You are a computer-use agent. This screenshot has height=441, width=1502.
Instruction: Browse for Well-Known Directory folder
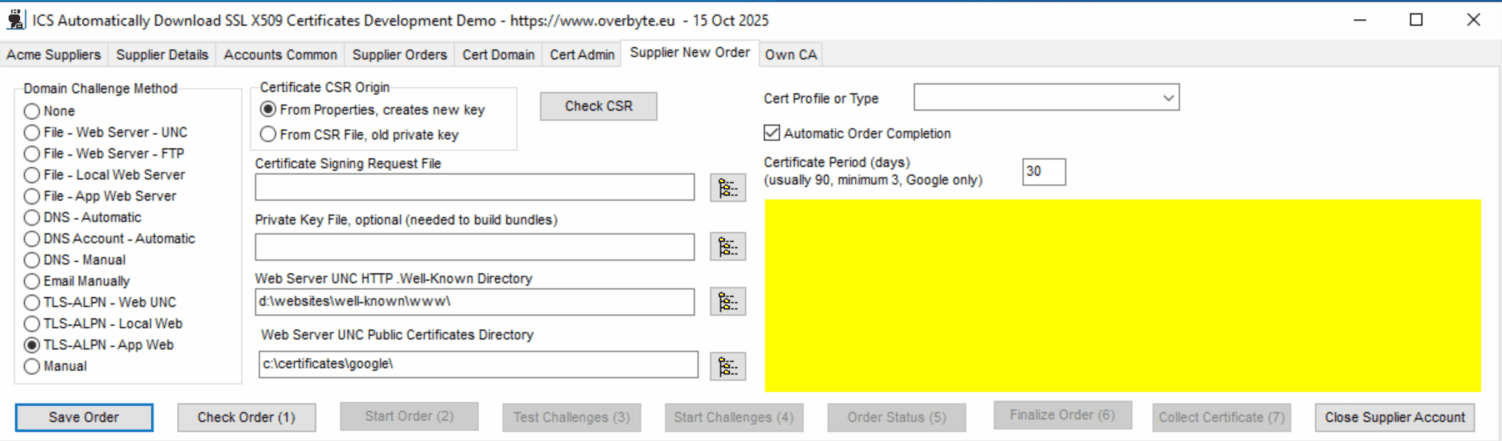point(727,302)
